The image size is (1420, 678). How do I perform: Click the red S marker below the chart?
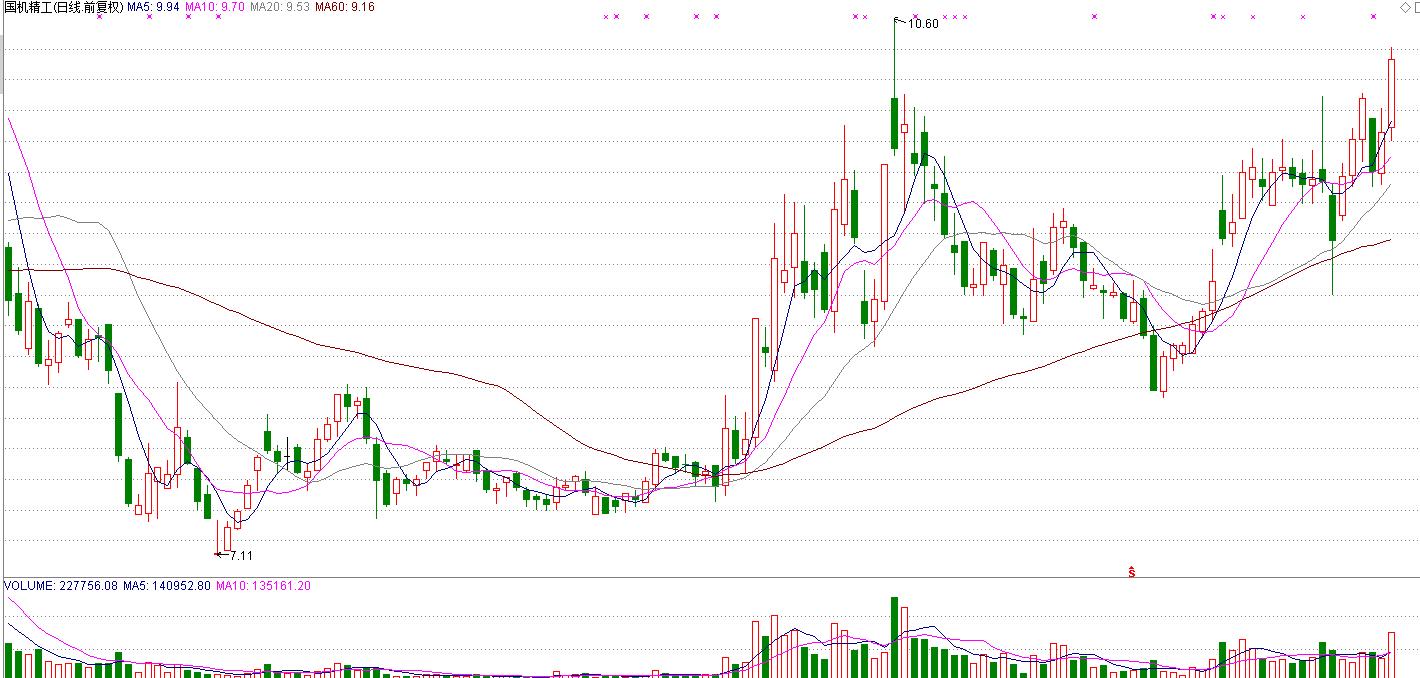[1131, 572]
